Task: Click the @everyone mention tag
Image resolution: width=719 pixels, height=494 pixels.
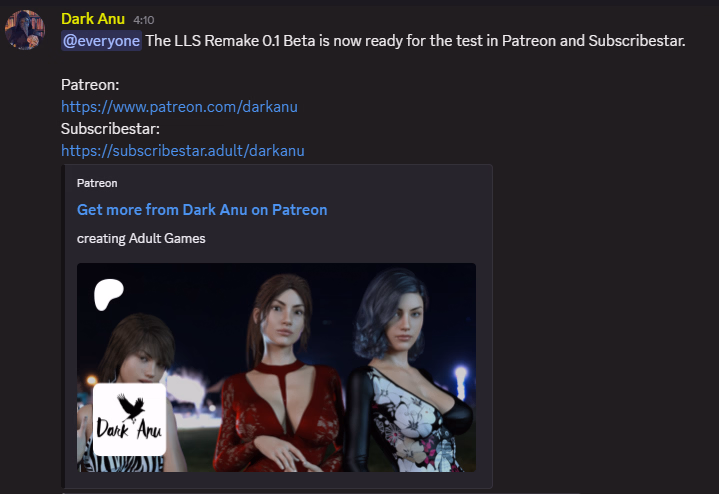Action: point(101,41)
